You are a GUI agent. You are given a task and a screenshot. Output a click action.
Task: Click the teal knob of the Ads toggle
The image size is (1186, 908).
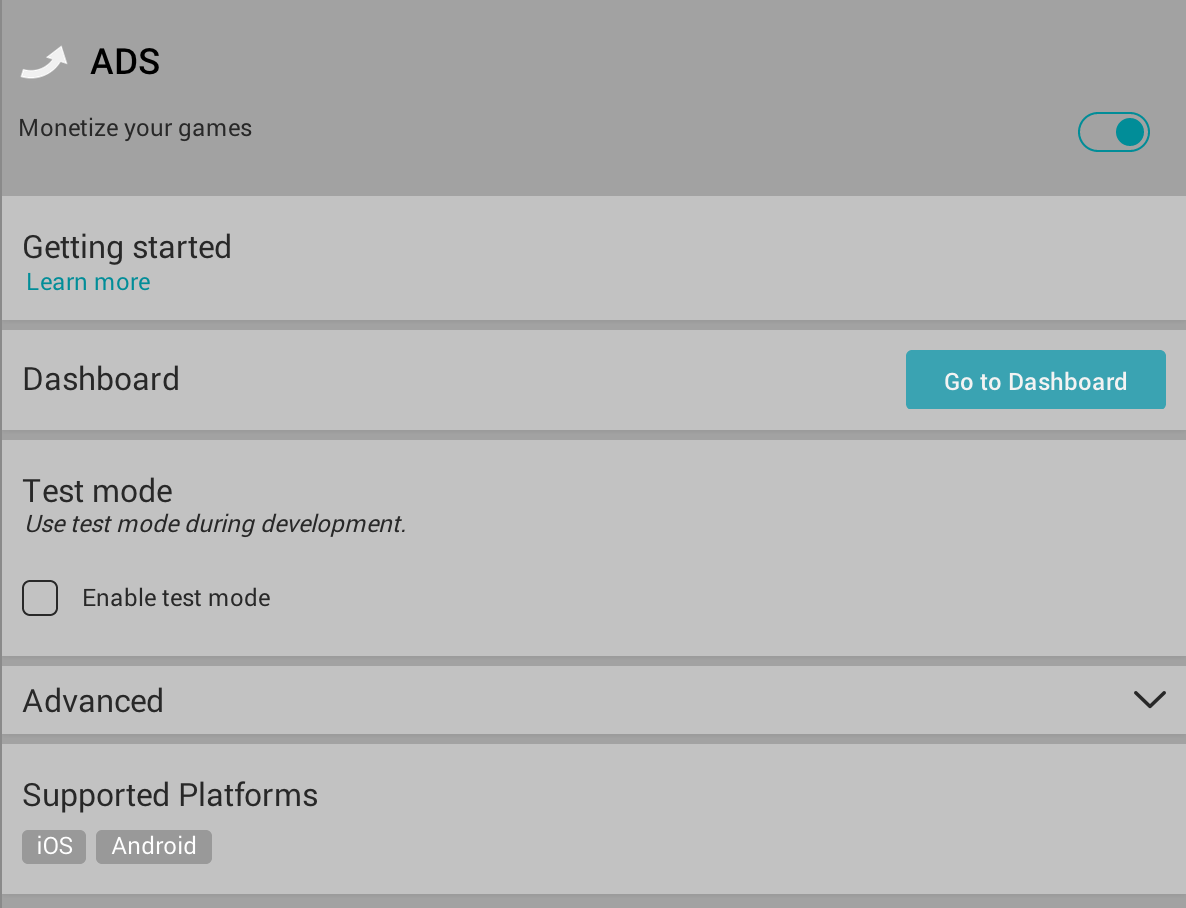(x=1130, y=132)
